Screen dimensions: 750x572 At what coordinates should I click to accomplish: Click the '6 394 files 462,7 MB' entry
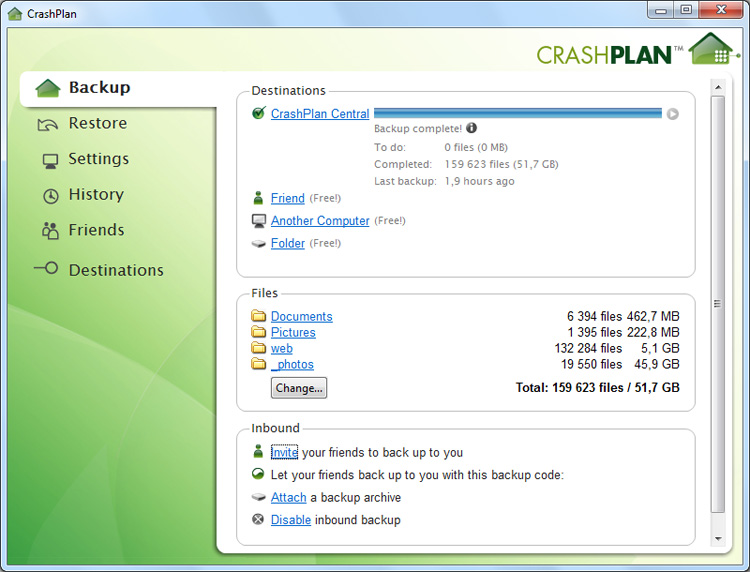point(623,316)
